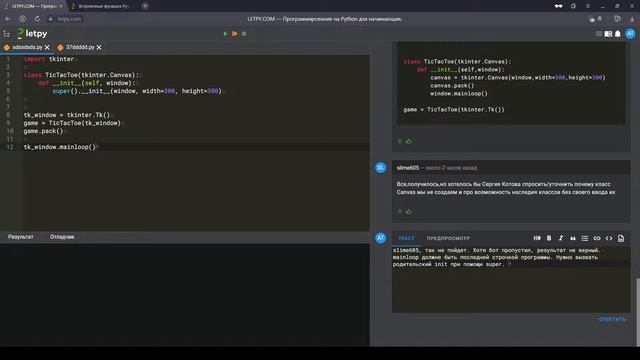Image resolution: width=640 pixels, height=360 pixels.
Task: Toggle the browser incognito glasses icon
Action: click(x=558, y=6)
